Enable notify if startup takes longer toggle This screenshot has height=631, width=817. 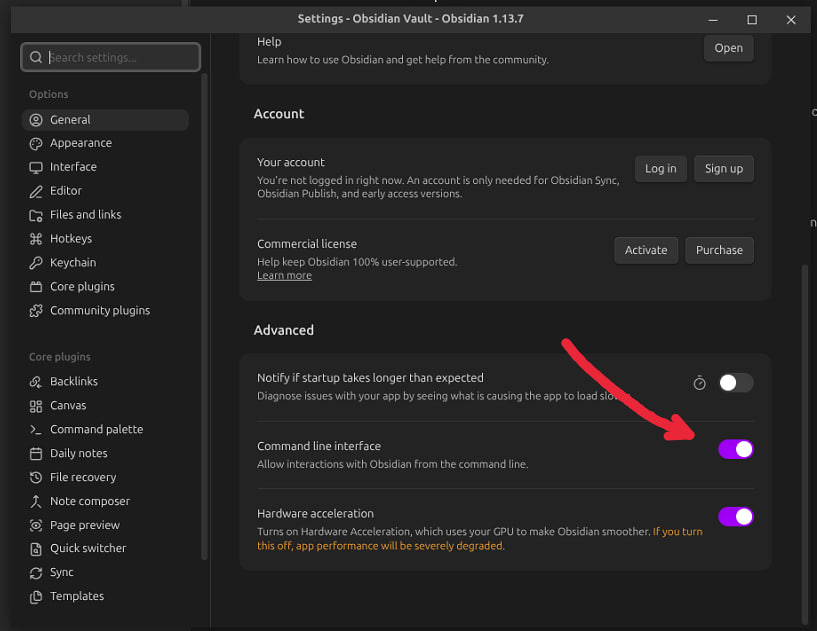(x=736, y=383)
